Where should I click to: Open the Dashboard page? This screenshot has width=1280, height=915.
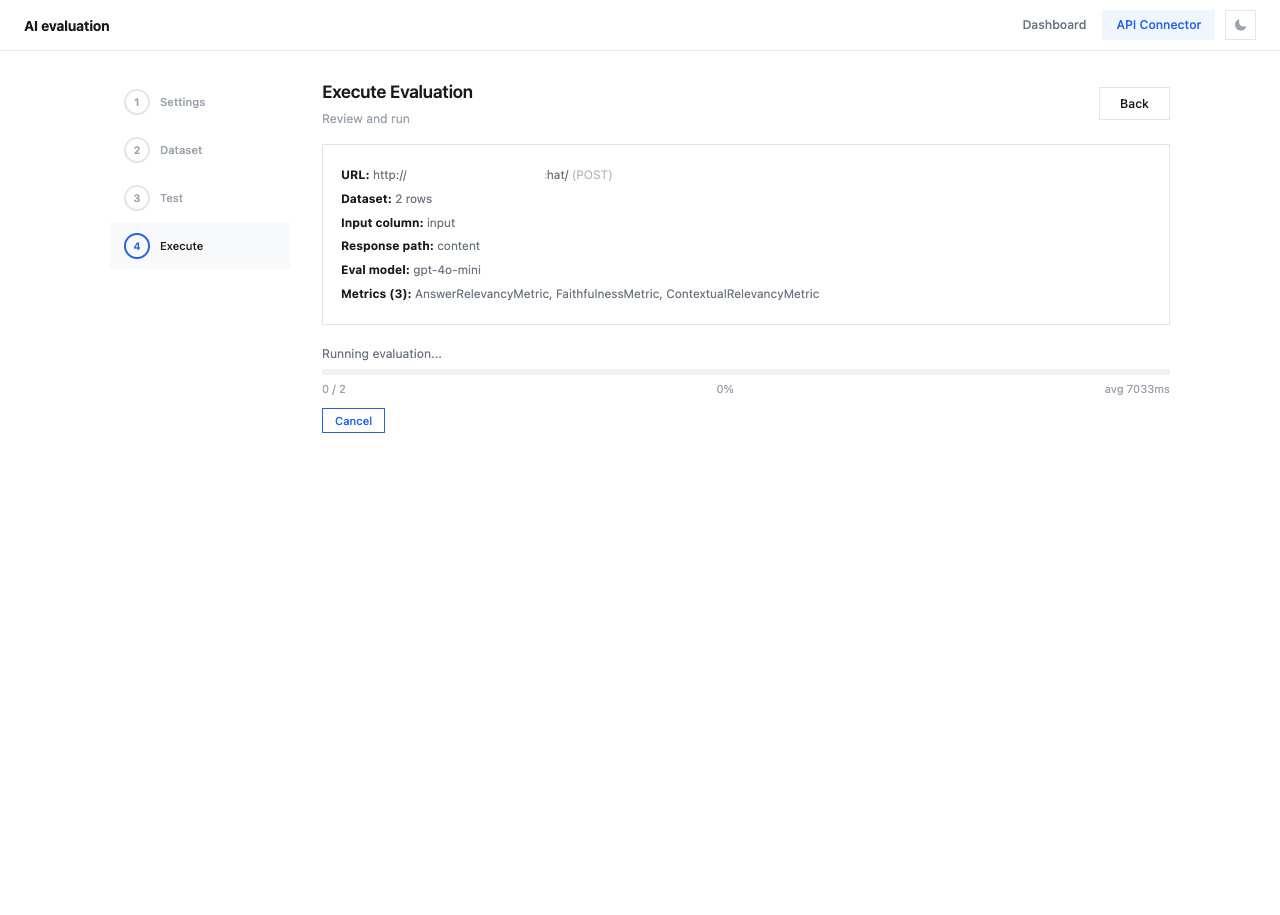(1054, 25)
